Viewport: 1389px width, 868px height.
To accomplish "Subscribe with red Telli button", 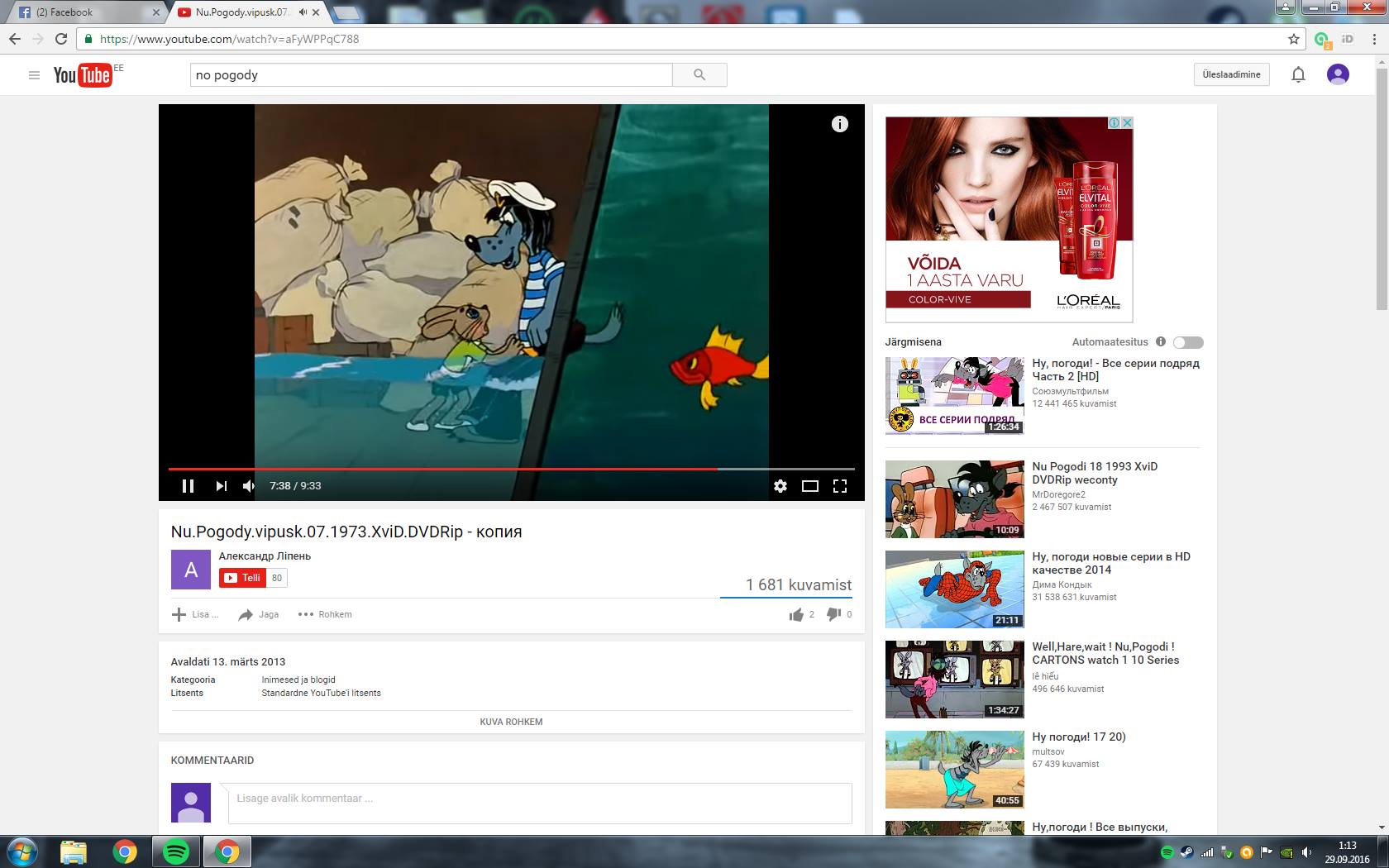I will pyautogui.click(x=243, y=578).
